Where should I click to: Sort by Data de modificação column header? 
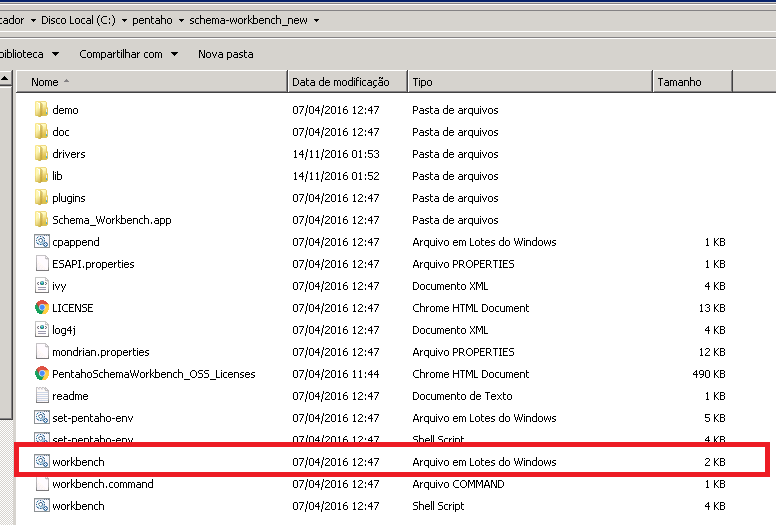(x=347, y=82)
